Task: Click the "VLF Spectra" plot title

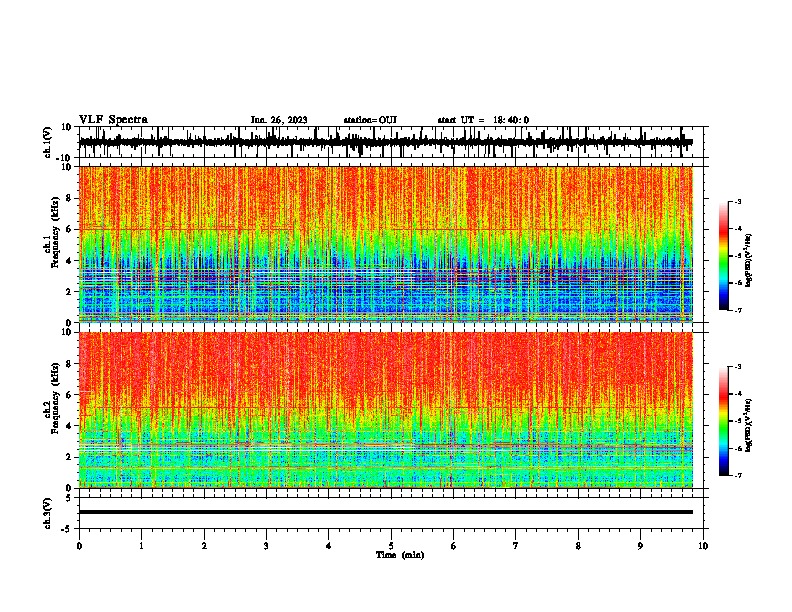Action: (x=113, y=120)
